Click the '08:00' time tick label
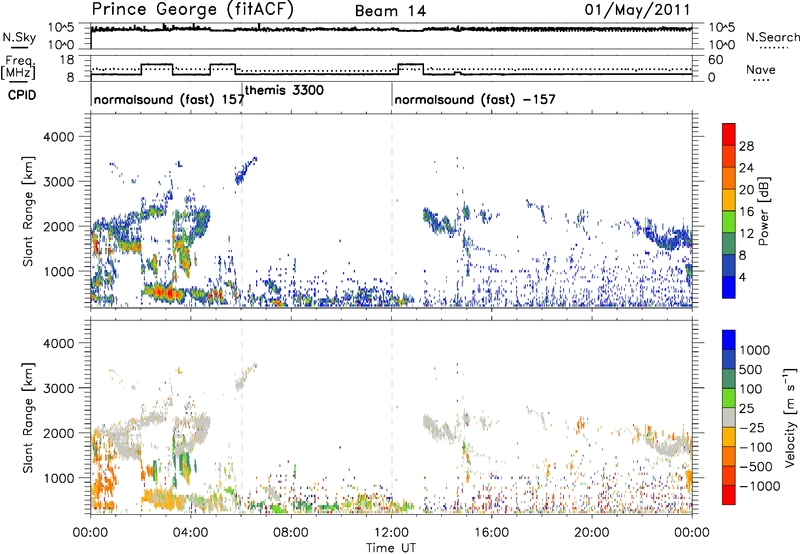This screenshot has height=554, width=800. pyautogui.click(x=291, y=533)
